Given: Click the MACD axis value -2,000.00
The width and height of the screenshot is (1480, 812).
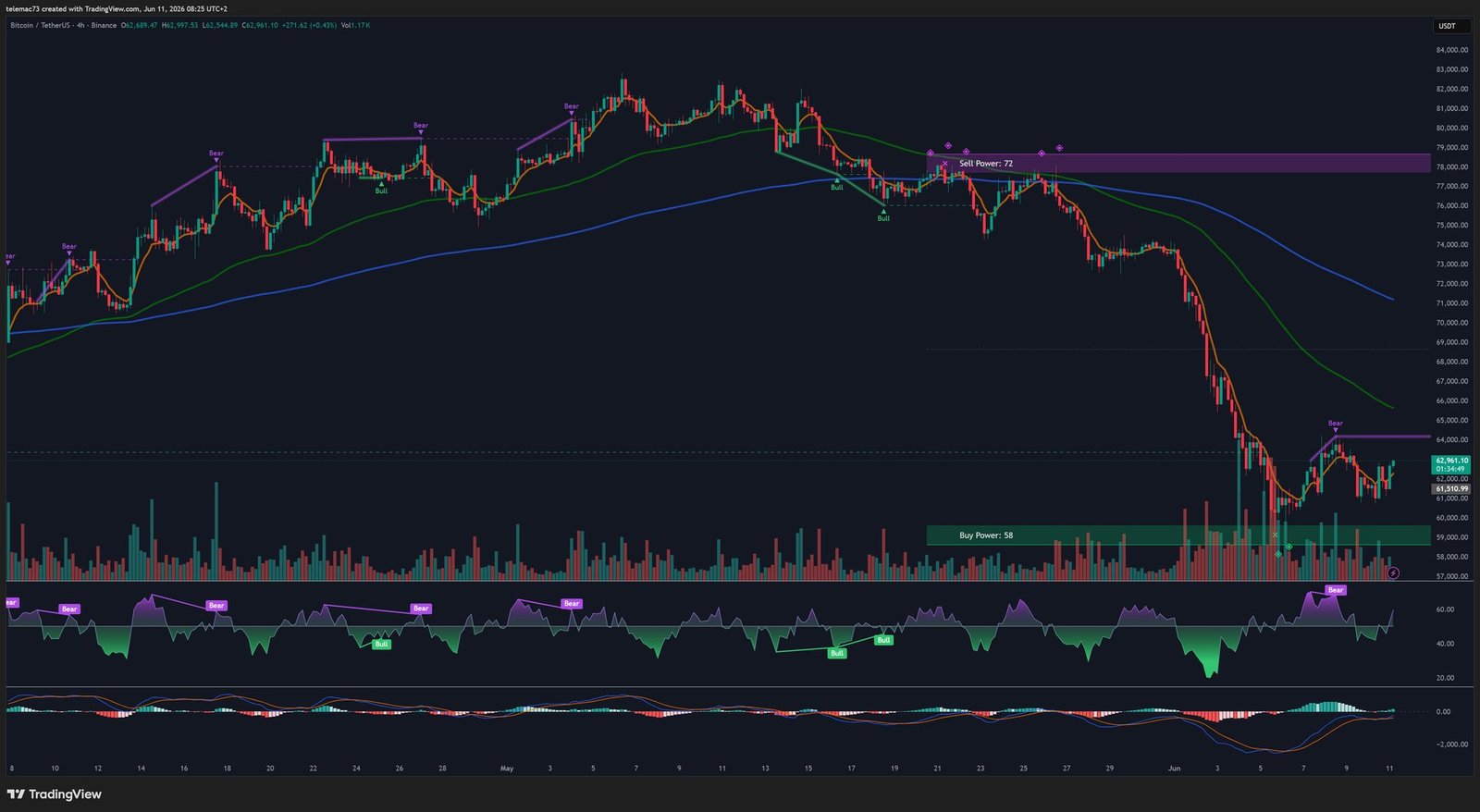Looking at the screenshot, I should click(x=1451, y=744).
